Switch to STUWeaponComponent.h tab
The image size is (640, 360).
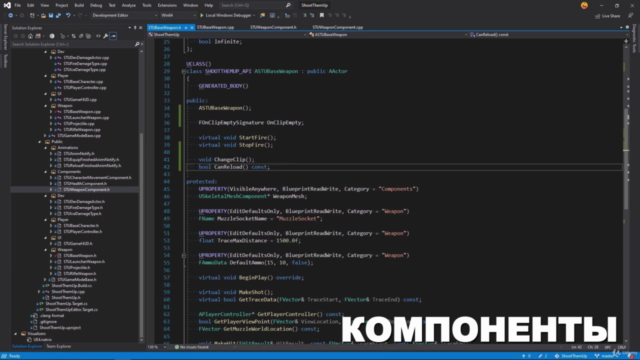[273, 27]
